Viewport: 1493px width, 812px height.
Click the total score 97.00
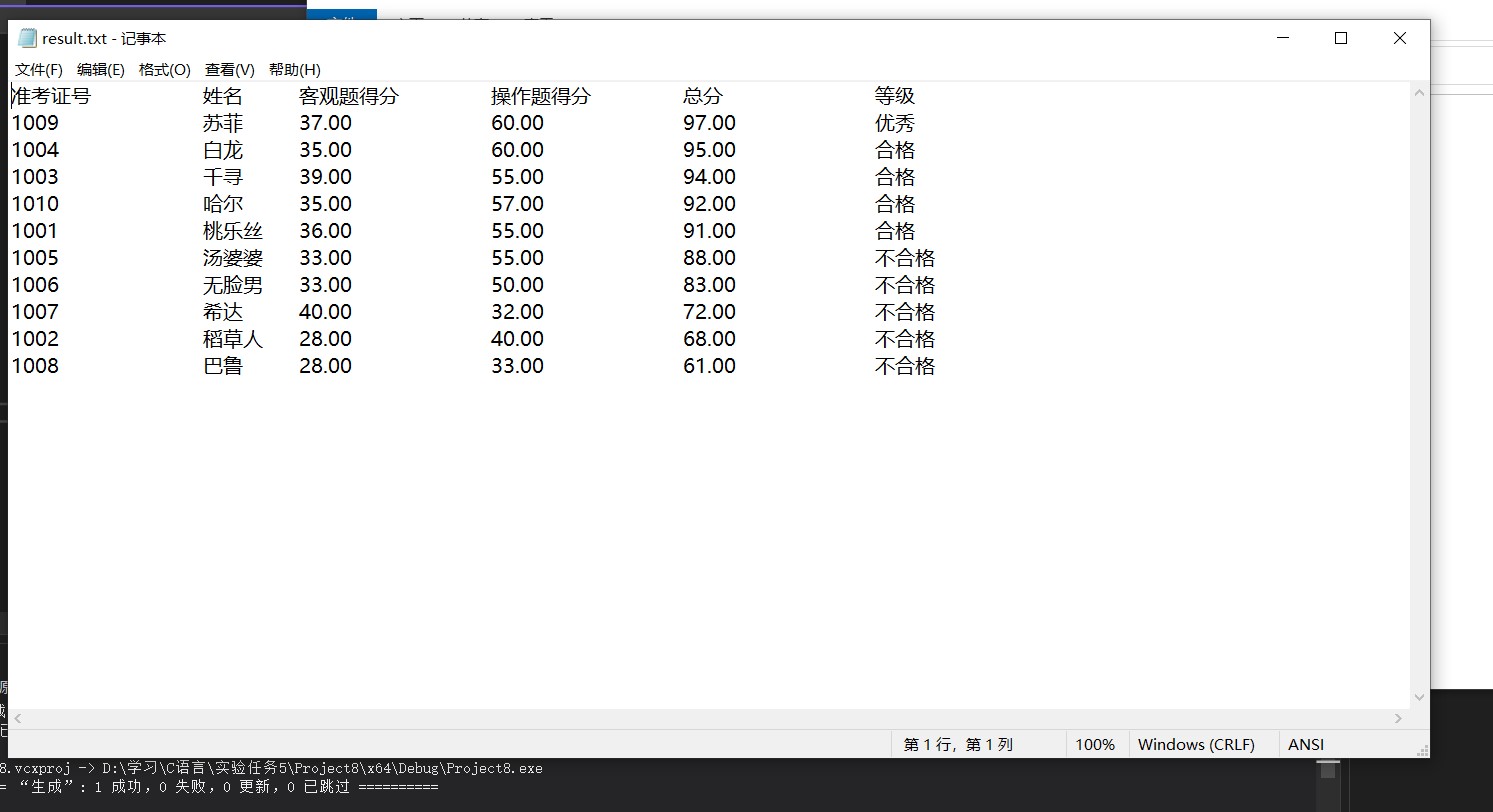tap(709, 123)
